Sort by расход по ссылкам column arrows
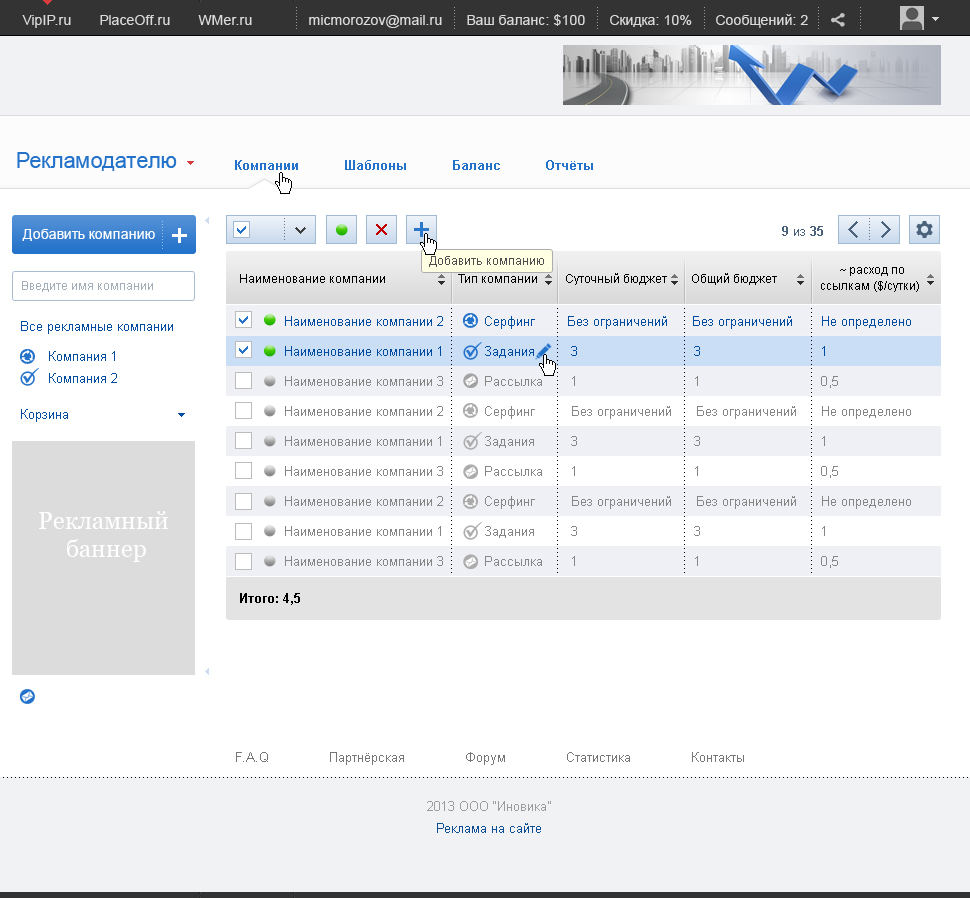Viewport: 970px width, 898px height. [930, 280]
